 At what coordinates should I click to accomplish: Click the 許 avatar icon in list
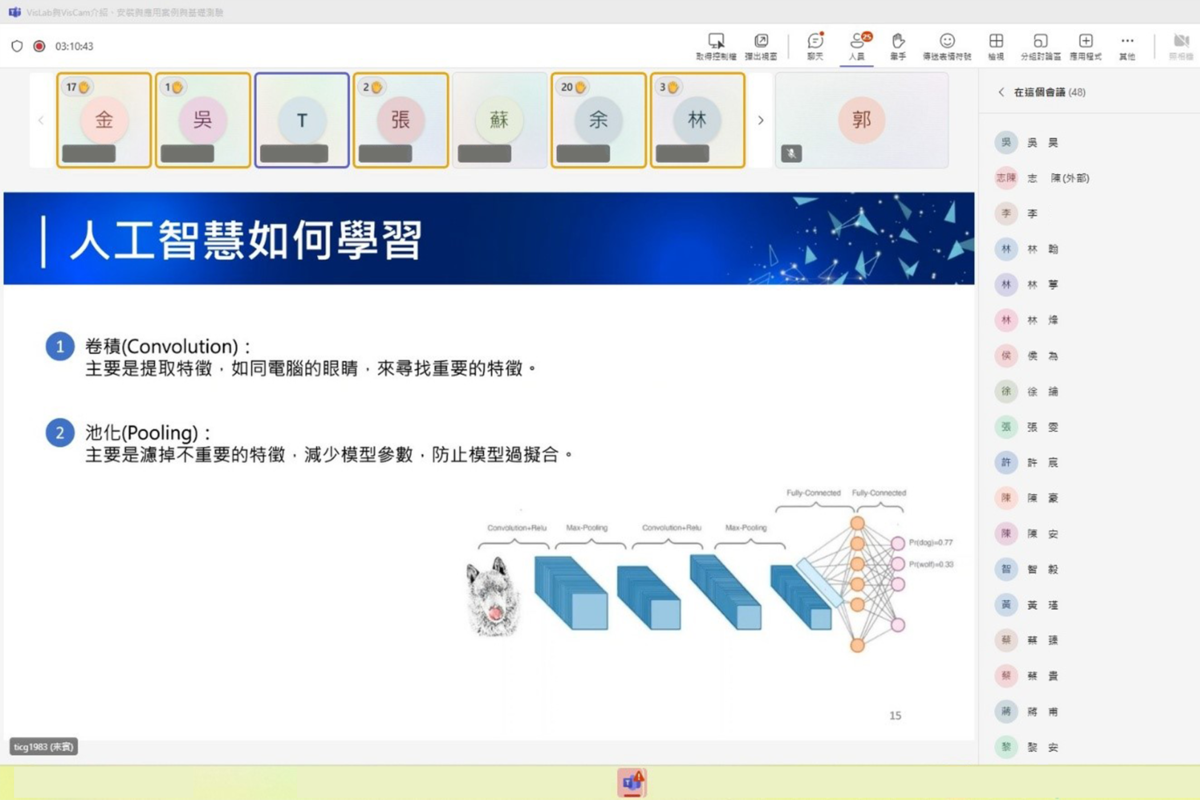point(1006,463)
